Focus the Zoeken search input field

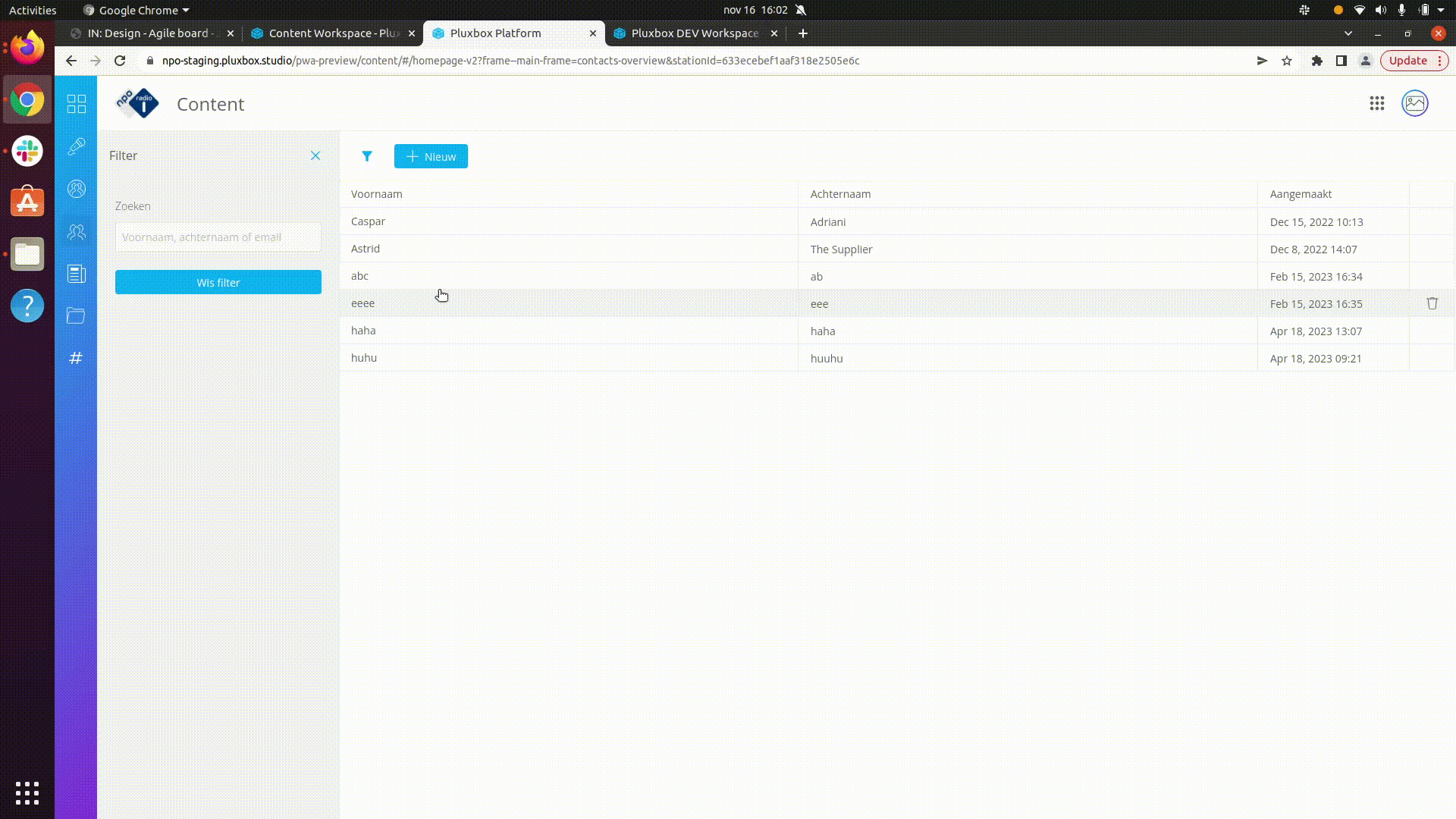[218, 237]
